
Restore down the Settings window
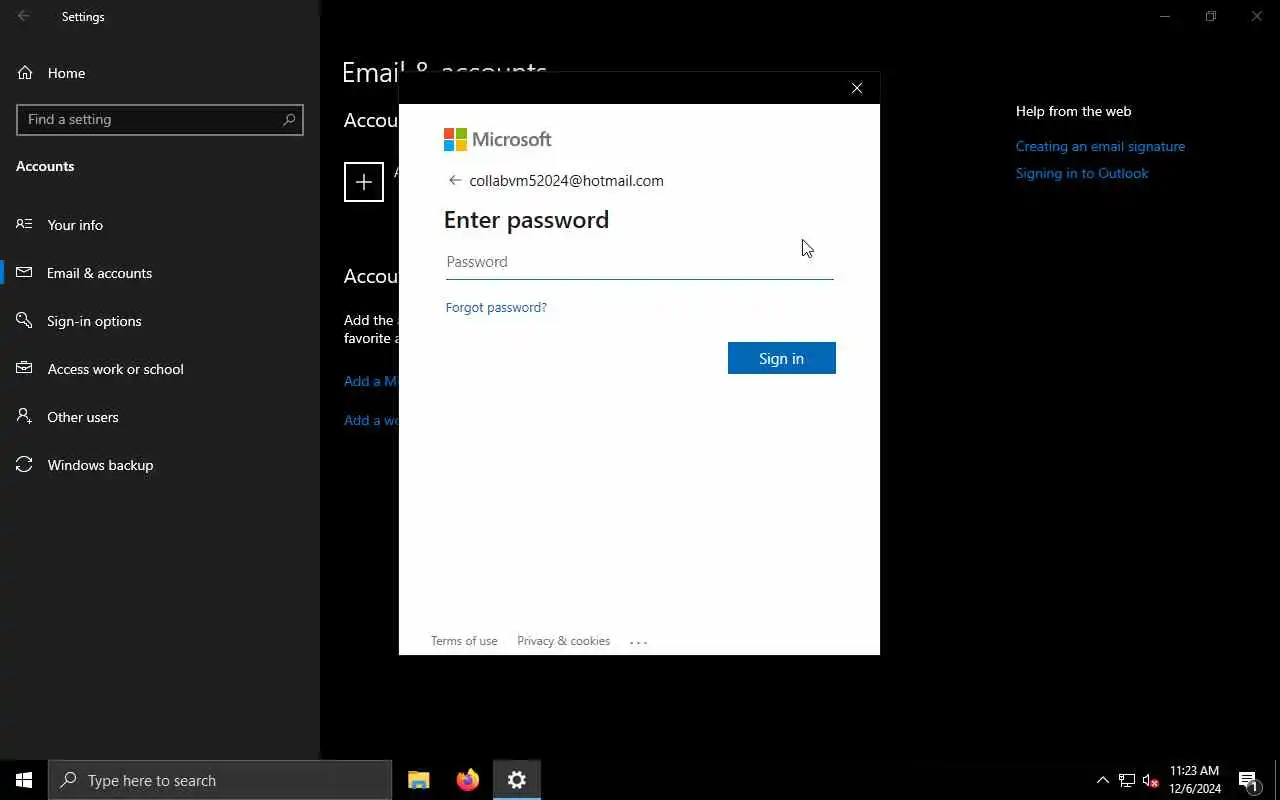click(1211, 16)
